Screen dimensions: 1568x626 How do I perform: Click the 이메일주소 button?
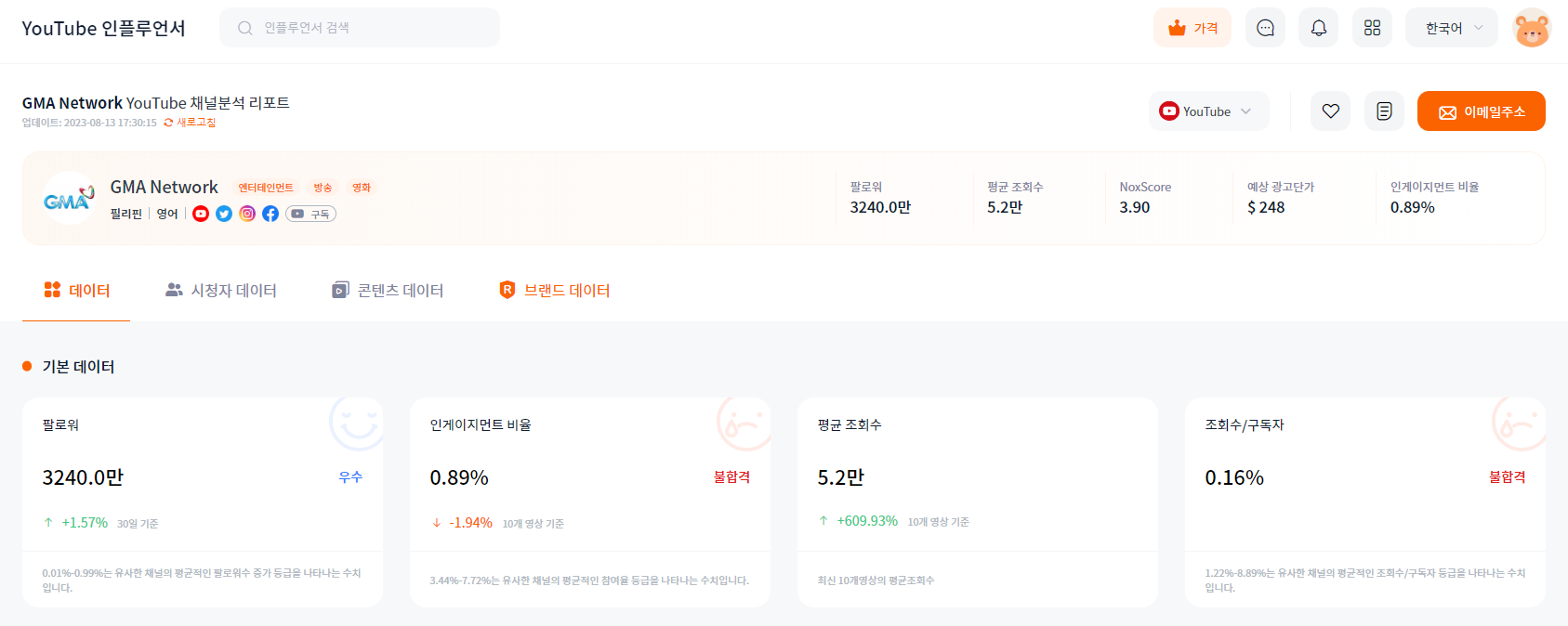(x=1482, y=111)
